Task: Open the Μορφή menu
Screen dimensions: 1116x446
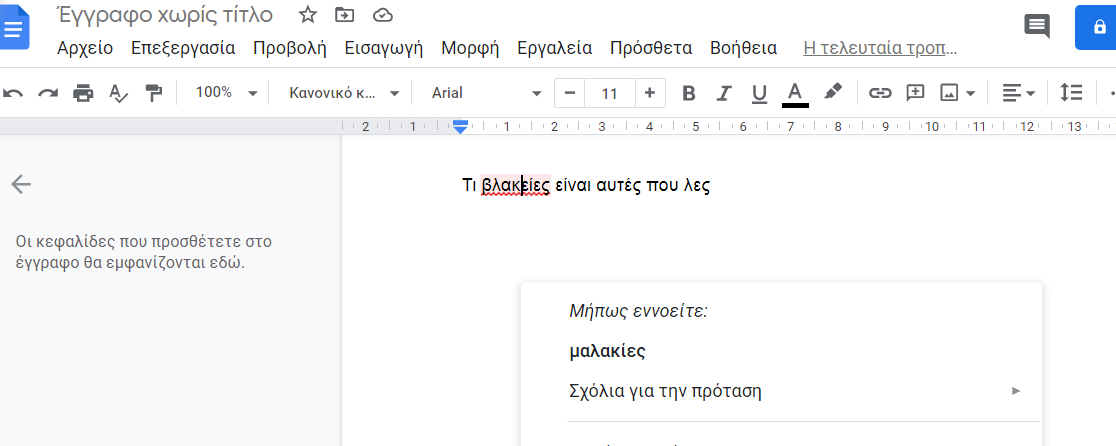Action: [470, 48]
